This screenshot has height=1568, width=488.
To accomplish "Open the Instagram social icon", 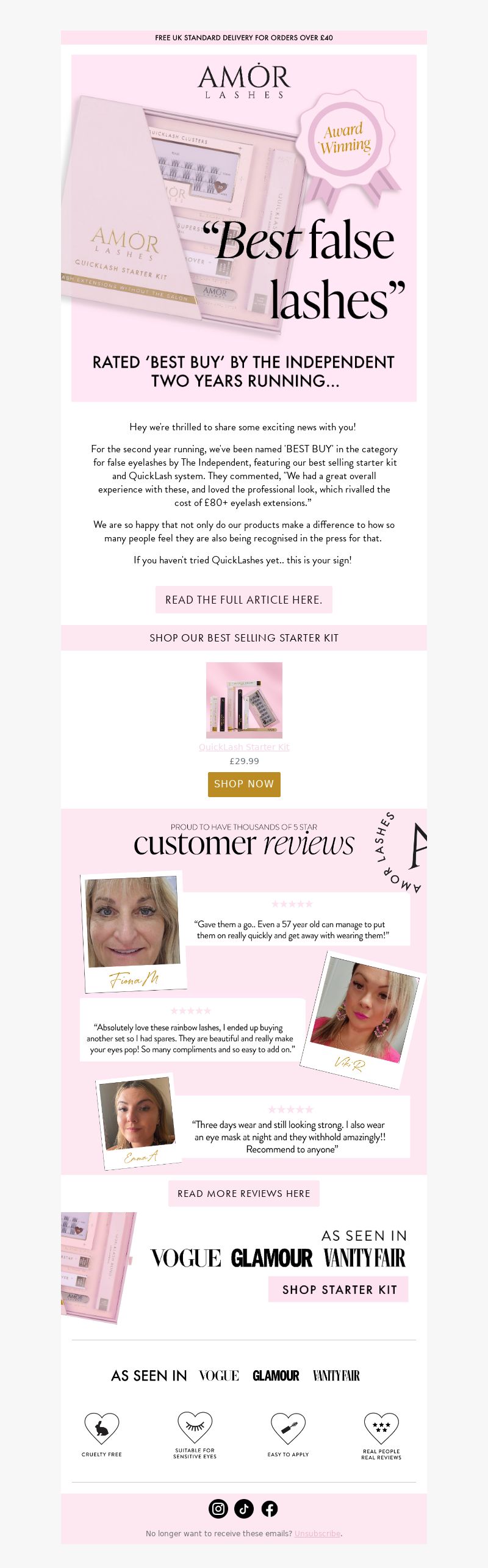I will coord(218,1508).
